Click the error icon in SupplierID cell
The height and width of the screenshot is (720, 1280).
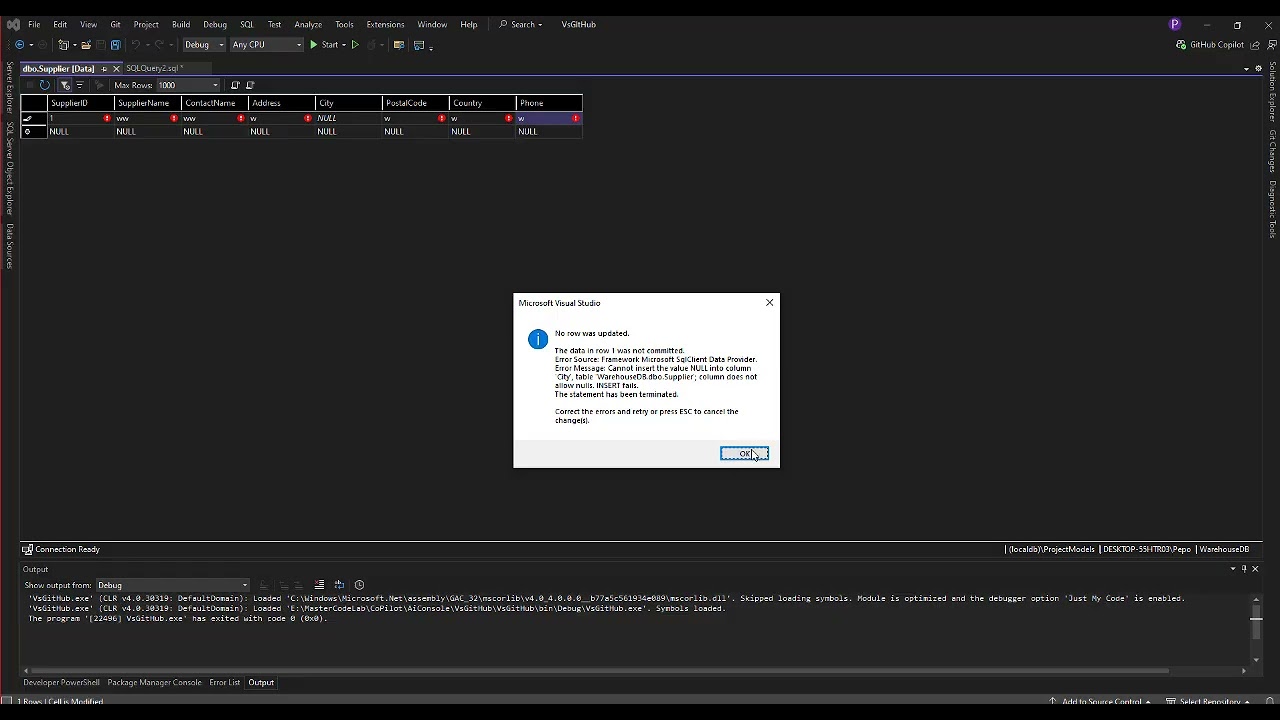[107, 118]
